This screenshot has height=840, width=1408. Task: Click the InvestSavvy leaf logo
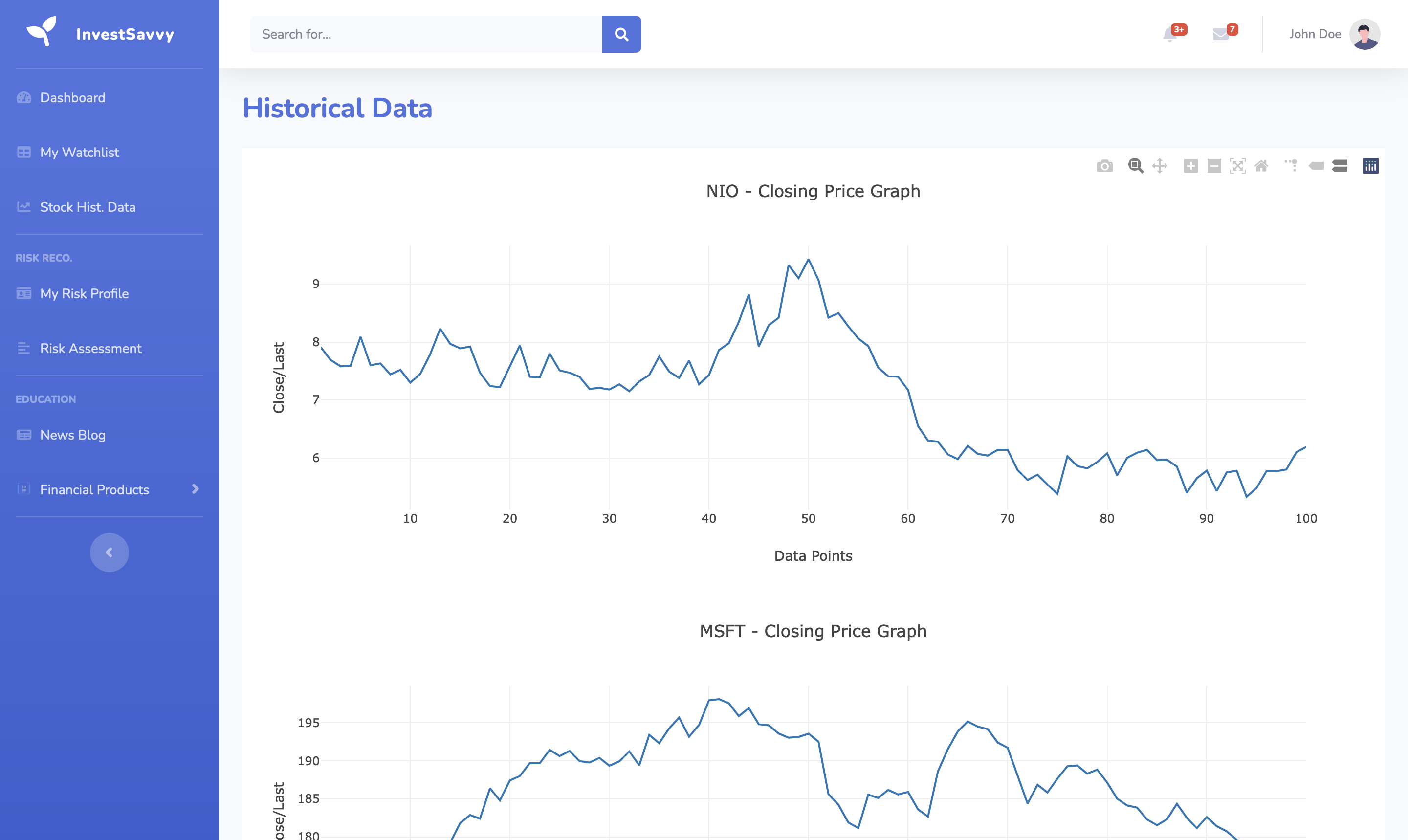(x=42, y=31)
